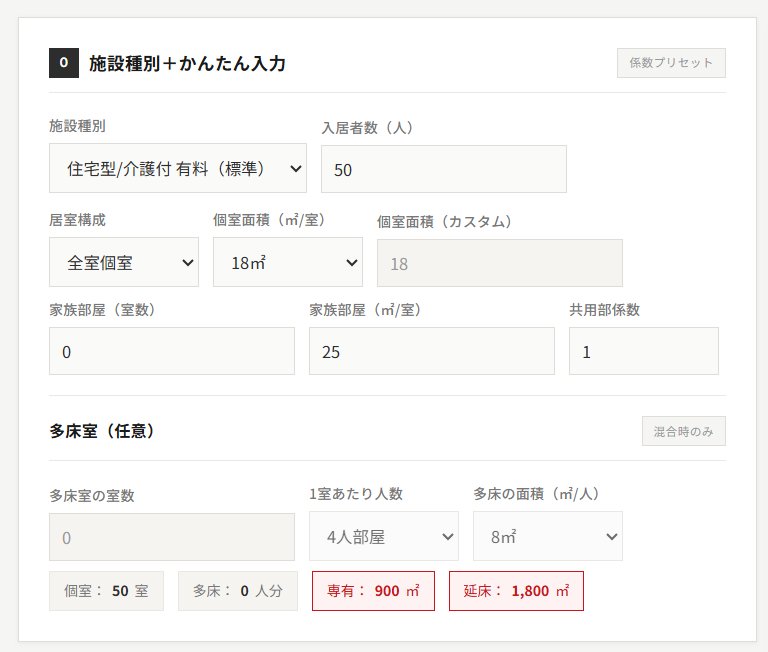Click the 多床の面積(㎡/人) label
The image size is (768, 652).
pos(537,494)
